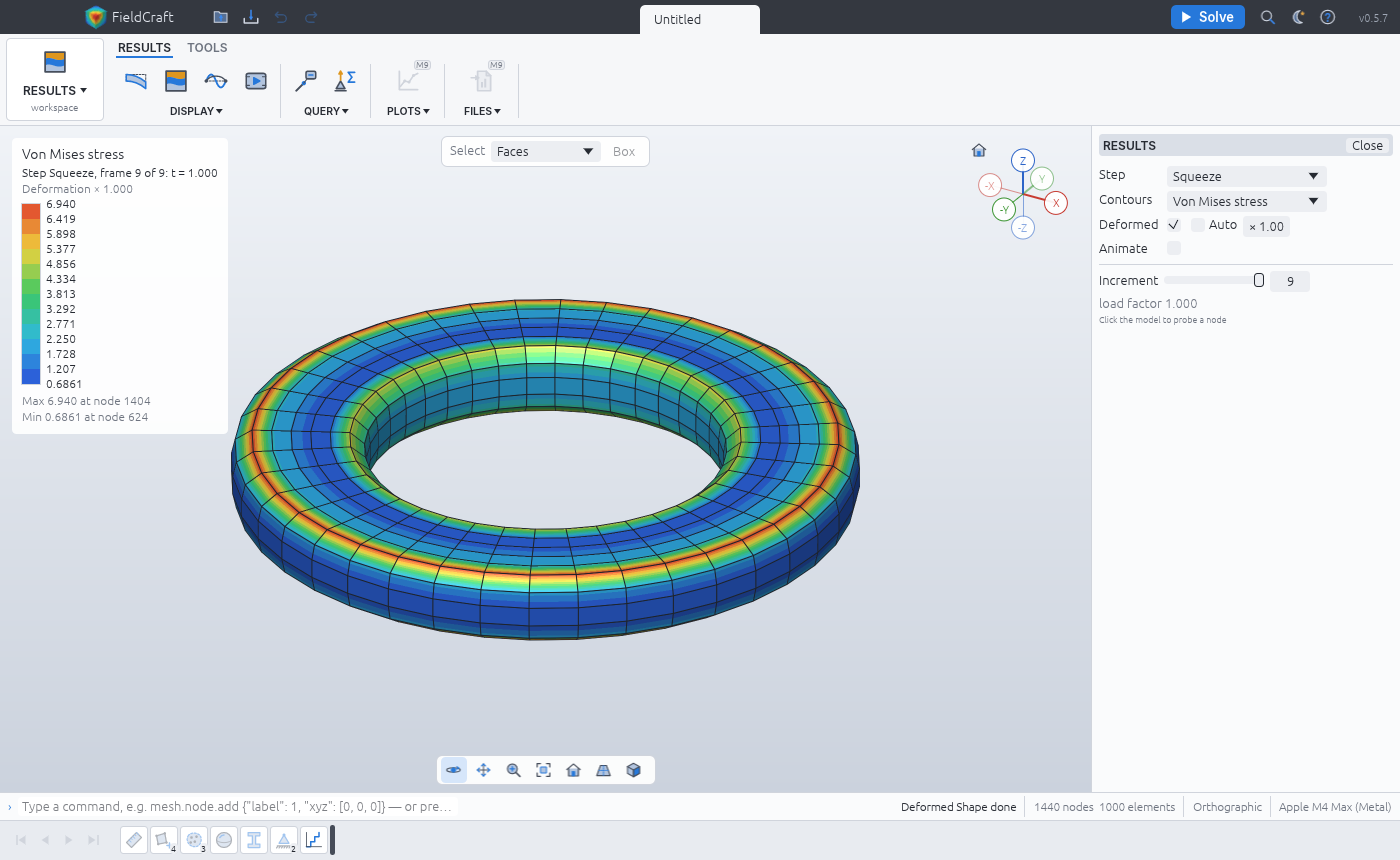Open the Select mode dropdown showing Faces
1400x860 pixels.
coord(546,152)
